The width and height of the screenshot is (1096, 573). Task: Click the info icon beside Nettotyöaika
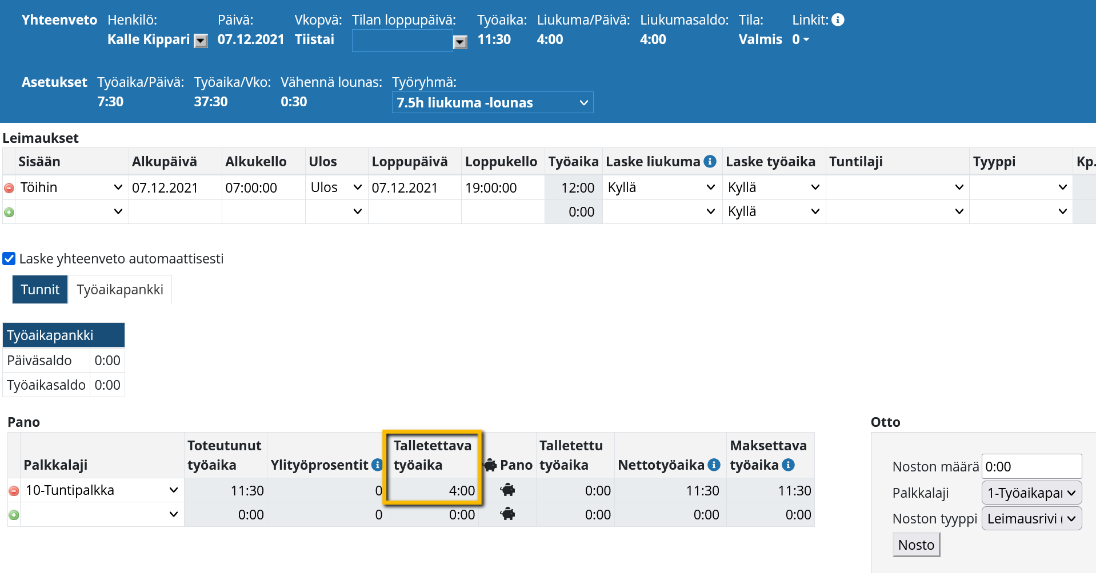(713, 465)
